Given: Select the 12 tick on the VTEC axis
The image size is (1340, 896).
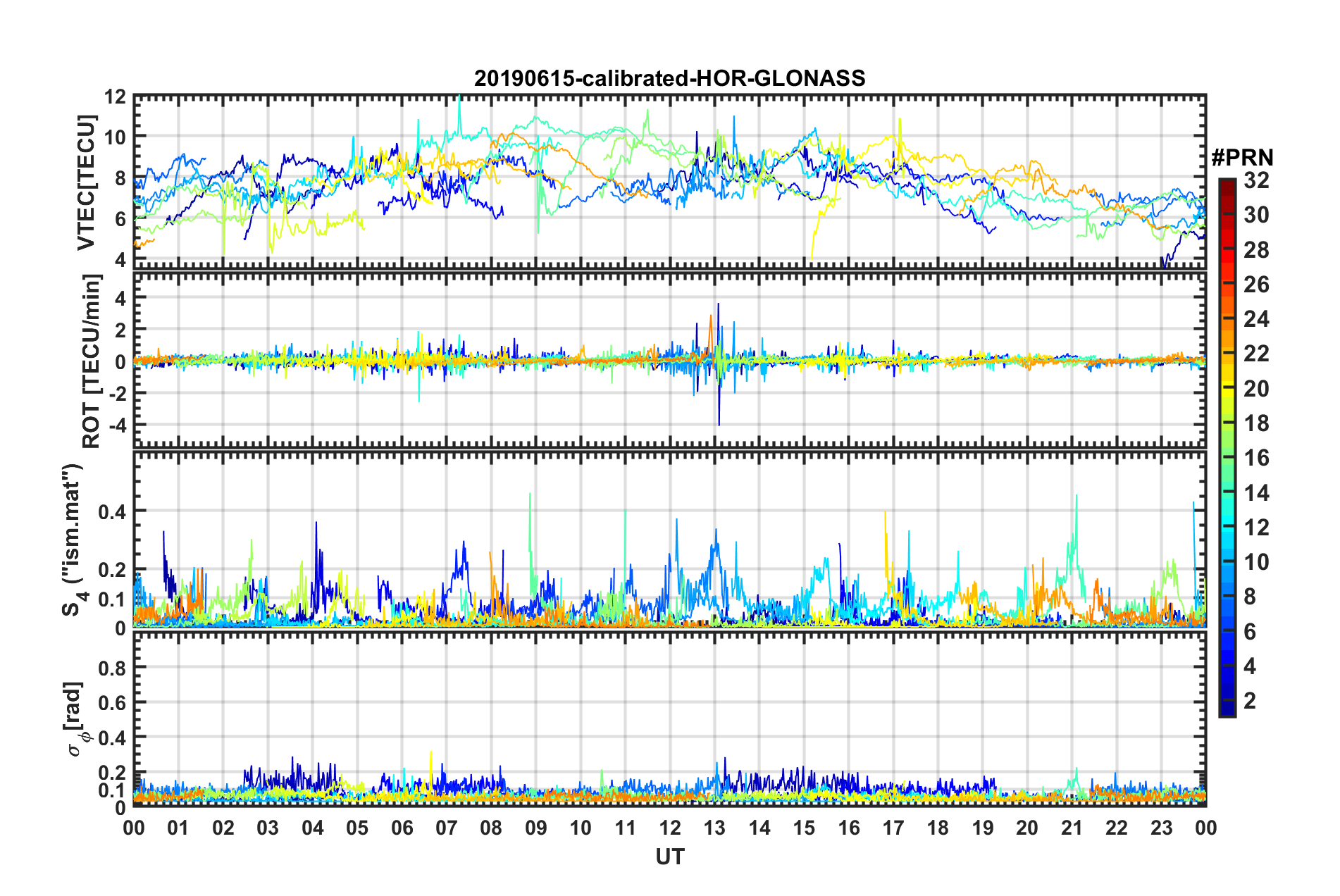Looking at the screenshot, I should pyautogui.click(x=115, y=97).
